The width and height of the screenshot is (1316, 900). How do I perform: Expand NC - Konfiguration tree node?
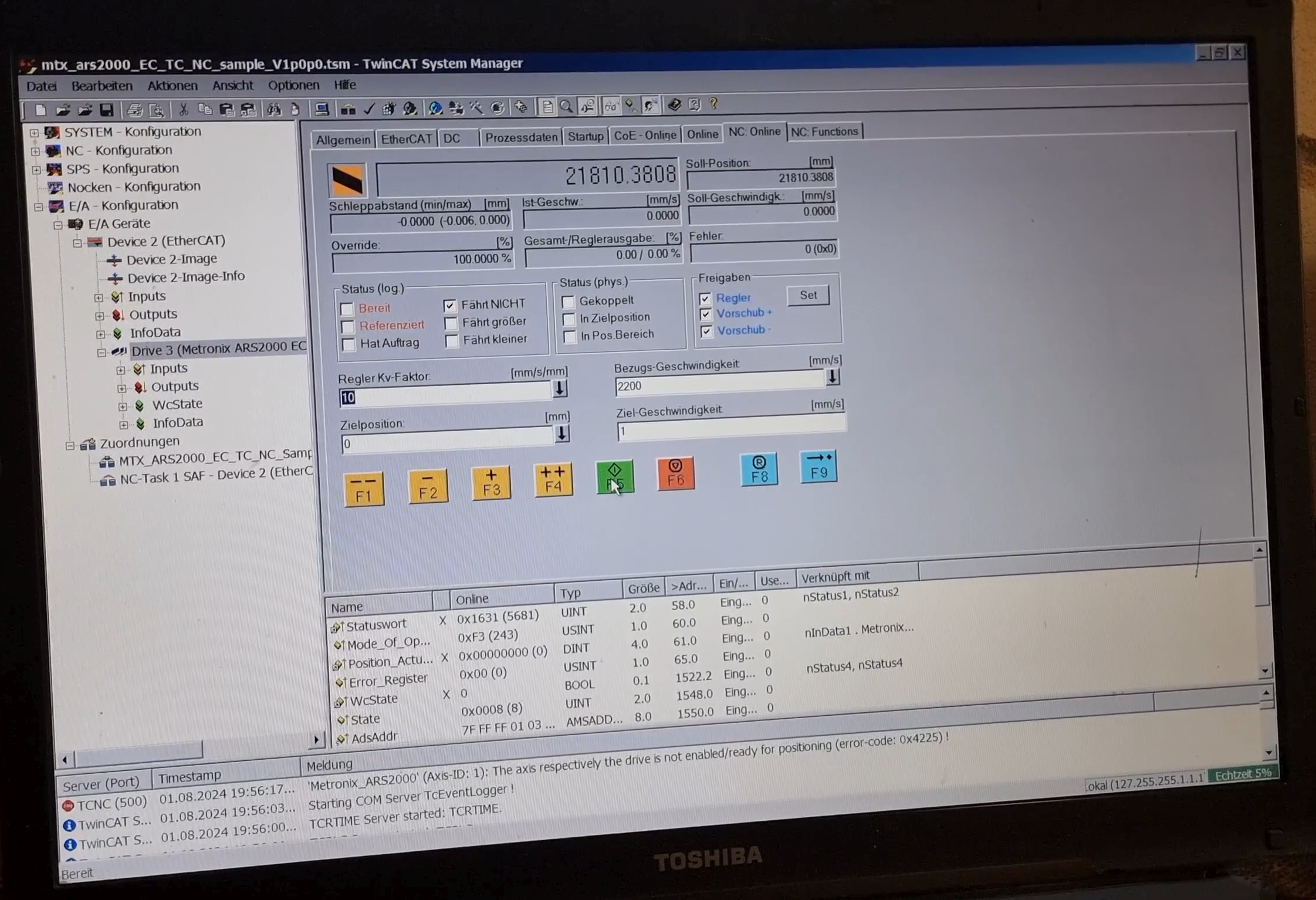click(35, 151)
